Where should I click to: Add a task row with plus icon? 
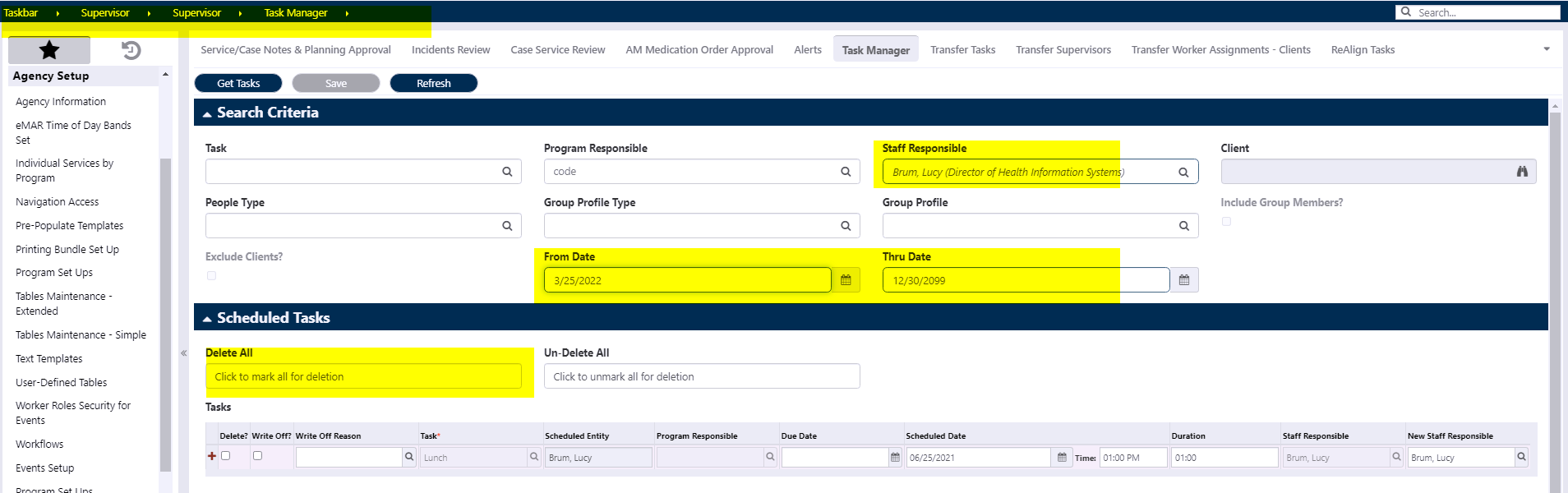(x=212, y=456)
